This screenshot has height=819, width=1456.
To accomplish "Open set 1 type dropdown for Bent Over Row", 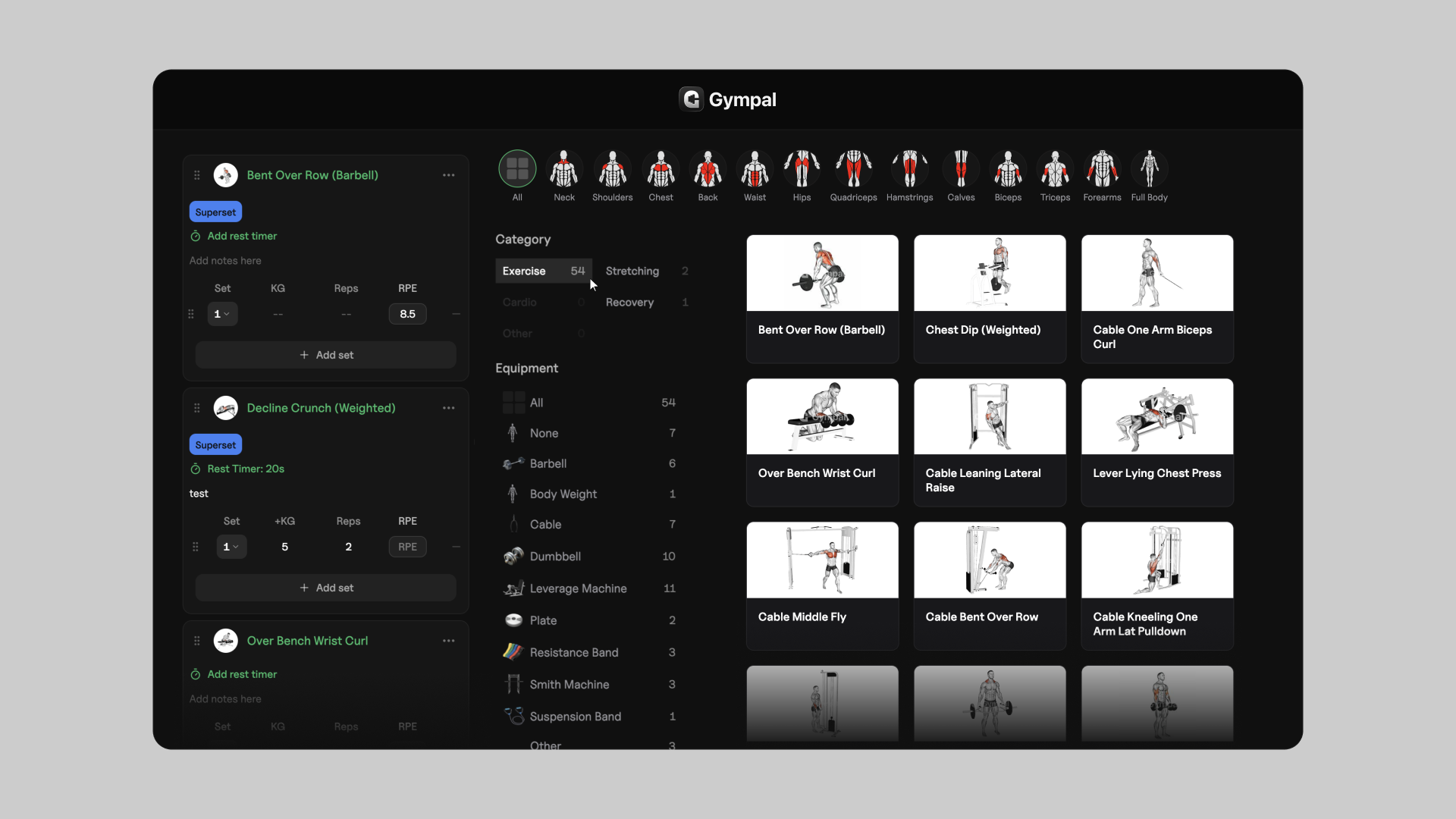I will tap(222, 314).
